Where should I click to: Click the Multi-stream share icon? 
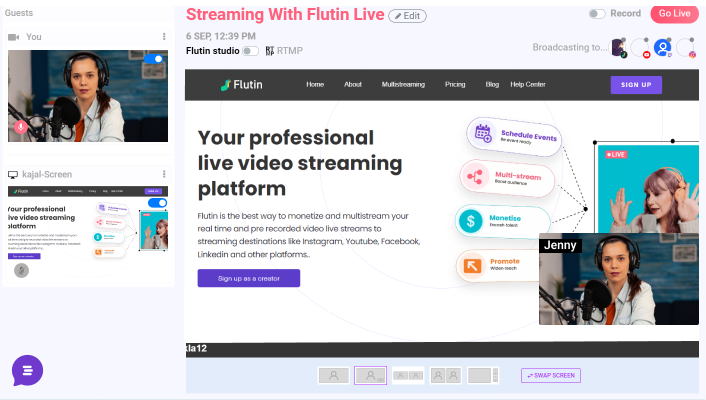click(475, 177)
